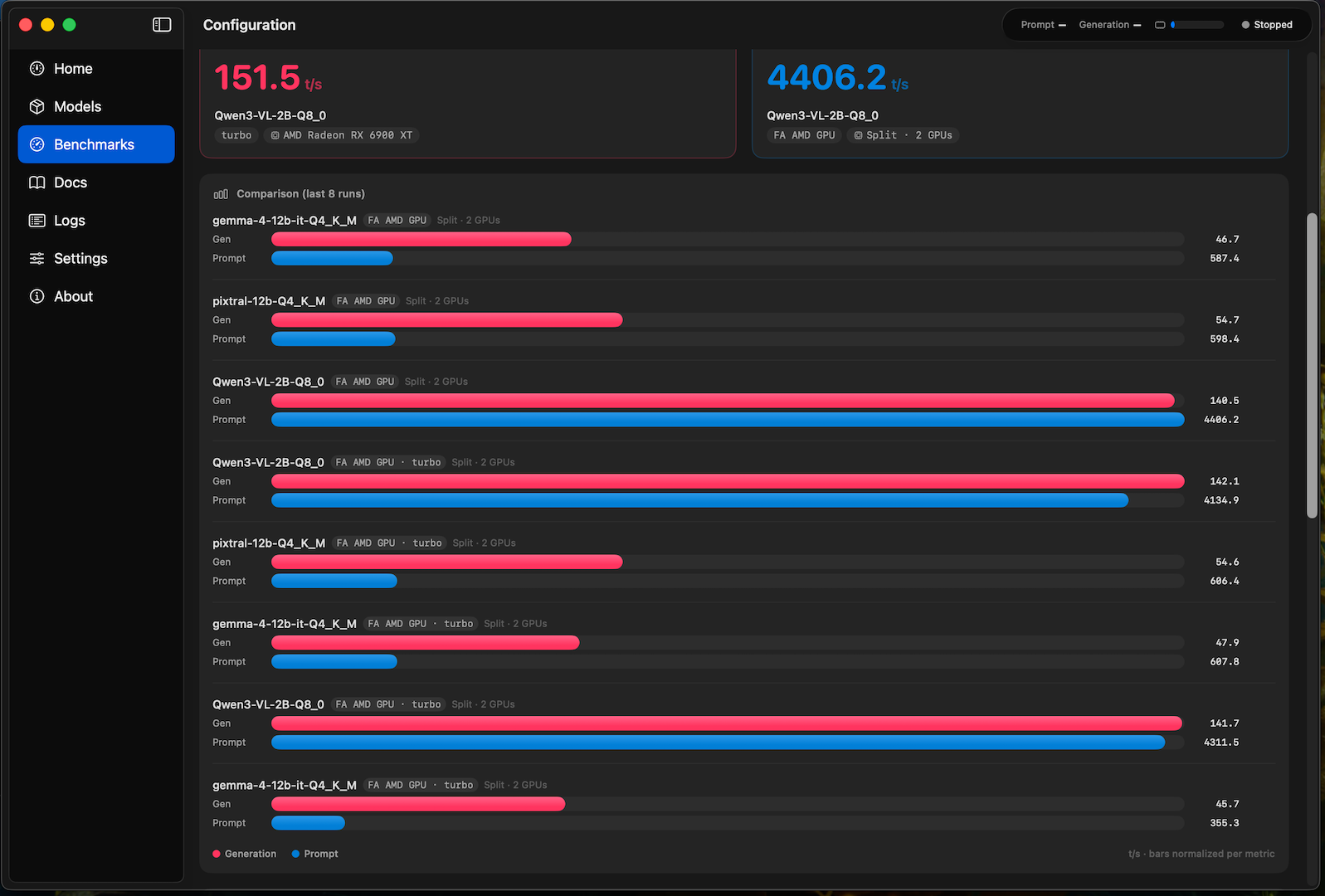Click the Prompt indicator in top bar

coord(1043,25)
